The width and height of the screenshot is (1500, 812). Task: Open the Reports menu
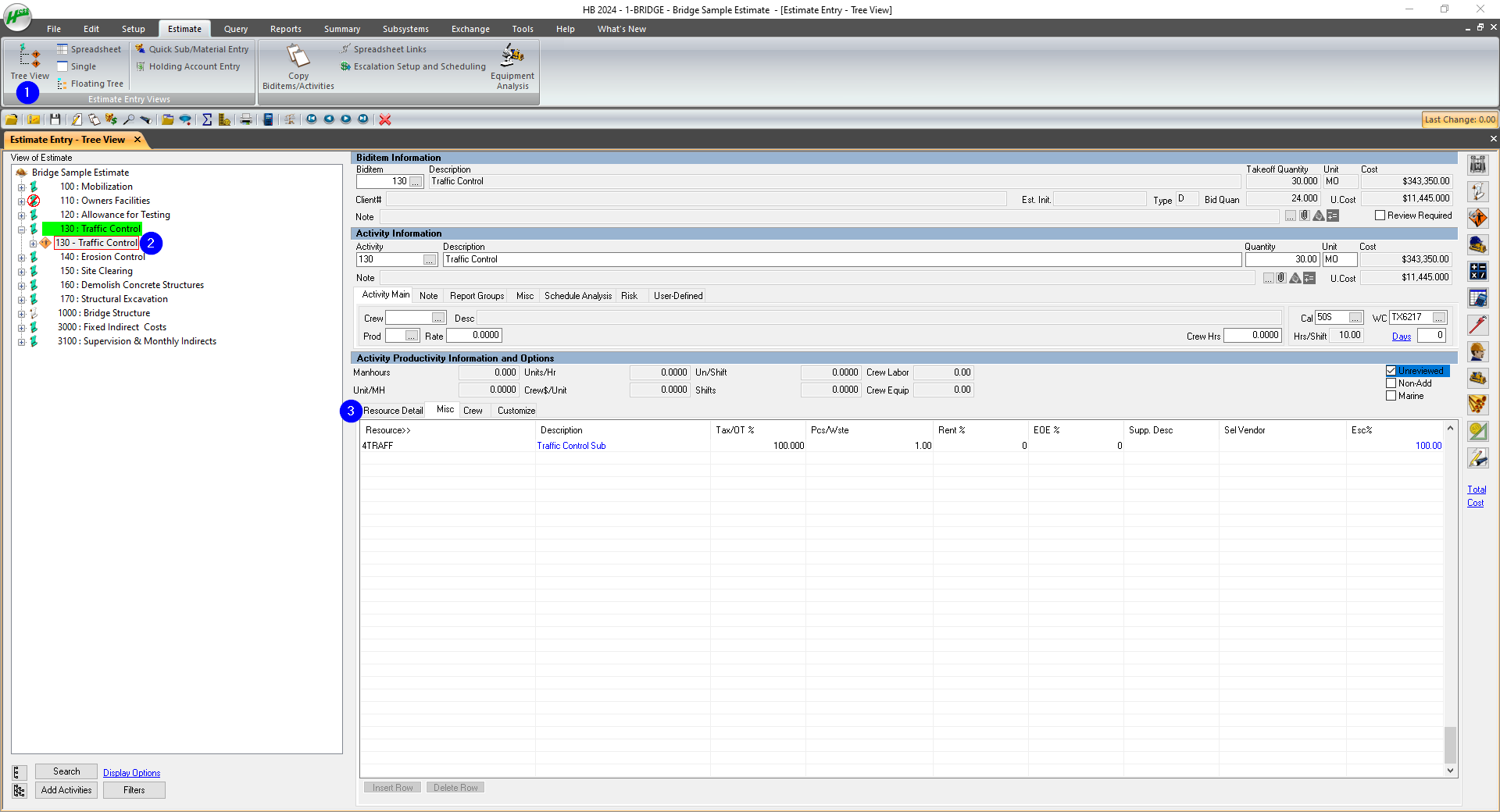(286, 29)
